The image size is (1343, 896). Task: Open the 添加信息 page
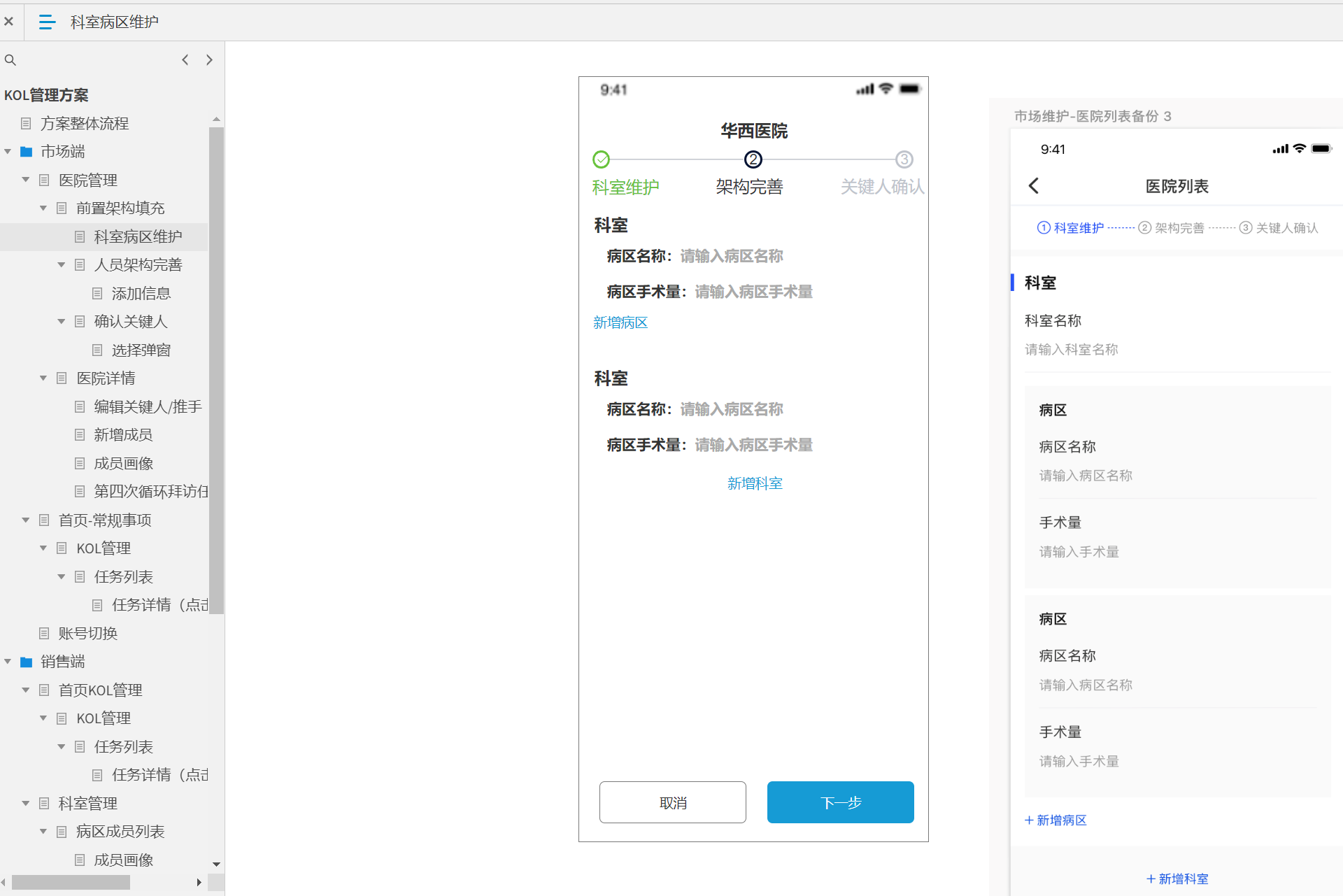[x=141, y=294]
